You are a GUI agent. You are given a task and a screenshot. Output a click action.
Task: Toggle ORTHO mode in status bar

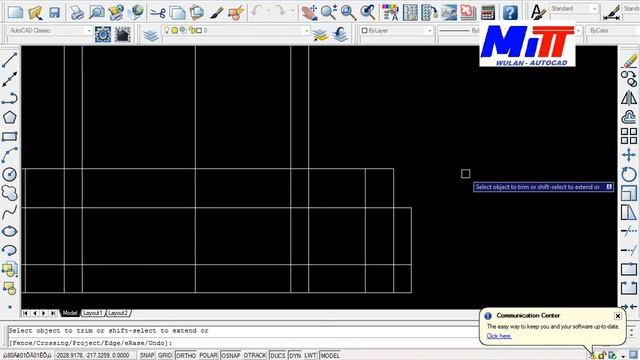coord(186,356)
